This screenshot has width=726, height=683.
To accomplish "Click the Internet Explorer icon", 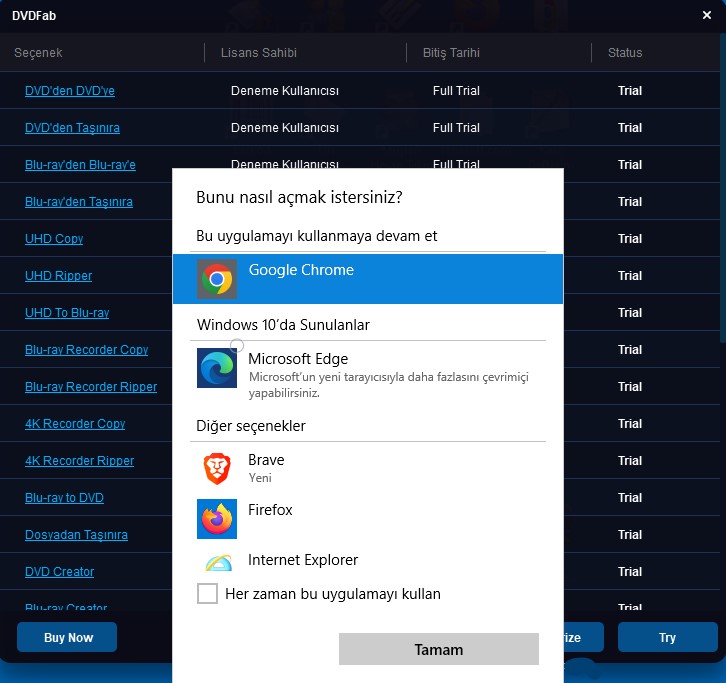I will tap(218, 563).
